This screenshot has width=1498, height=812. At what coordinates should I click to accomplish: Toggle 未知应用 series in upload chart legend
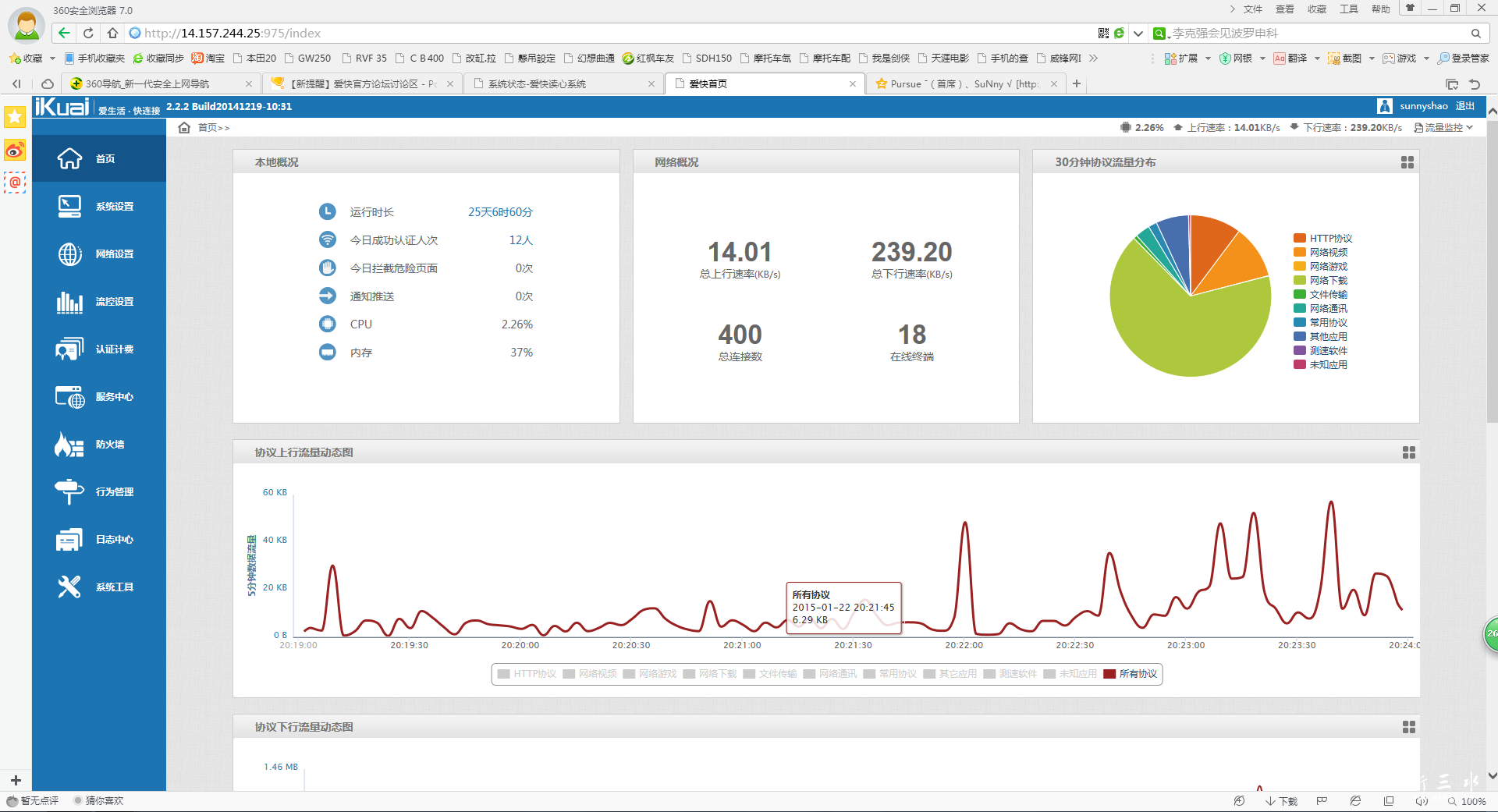click(x=1070, y=674)
